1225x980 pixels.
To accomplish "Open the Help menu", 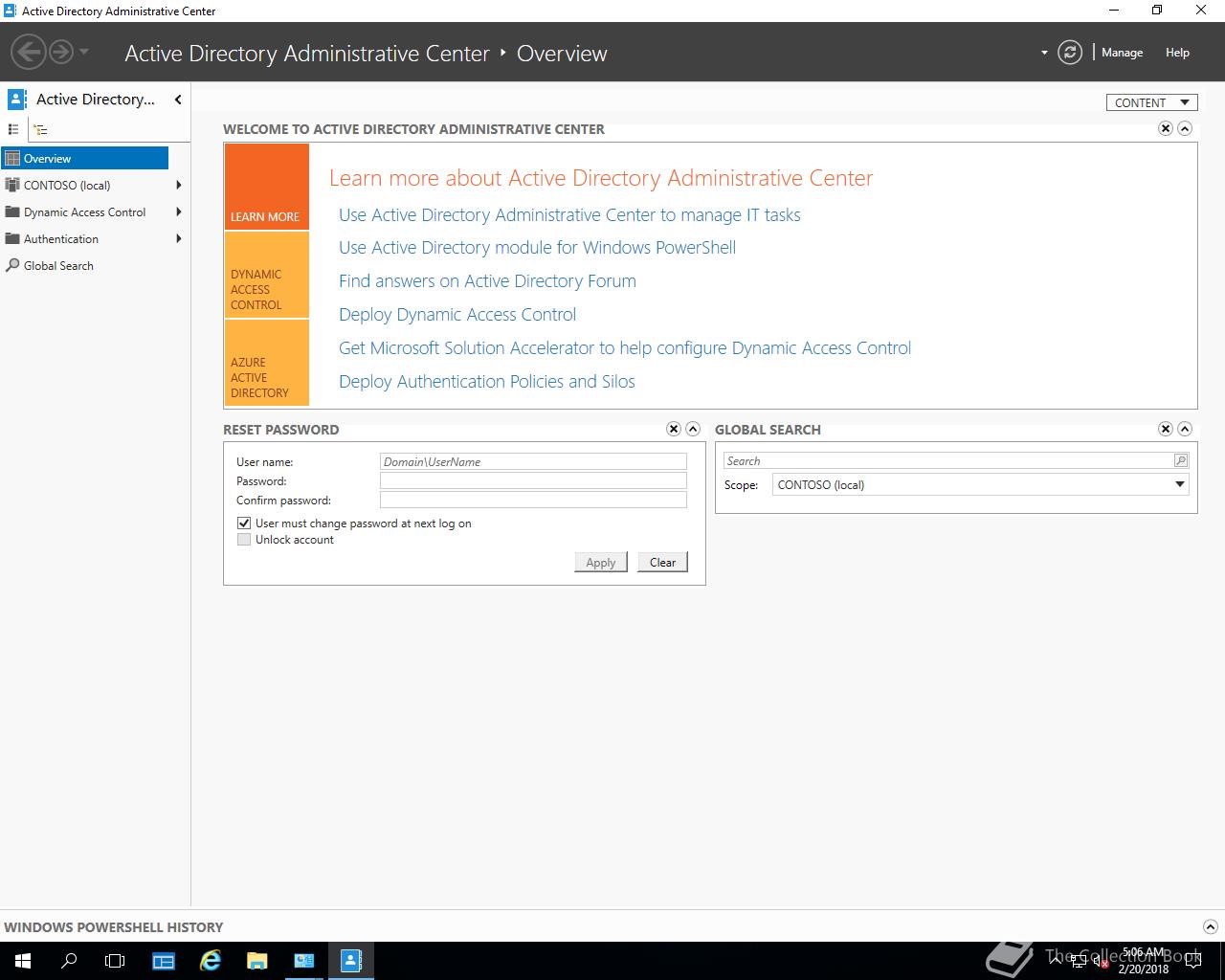I will [x=1177, y=53].
